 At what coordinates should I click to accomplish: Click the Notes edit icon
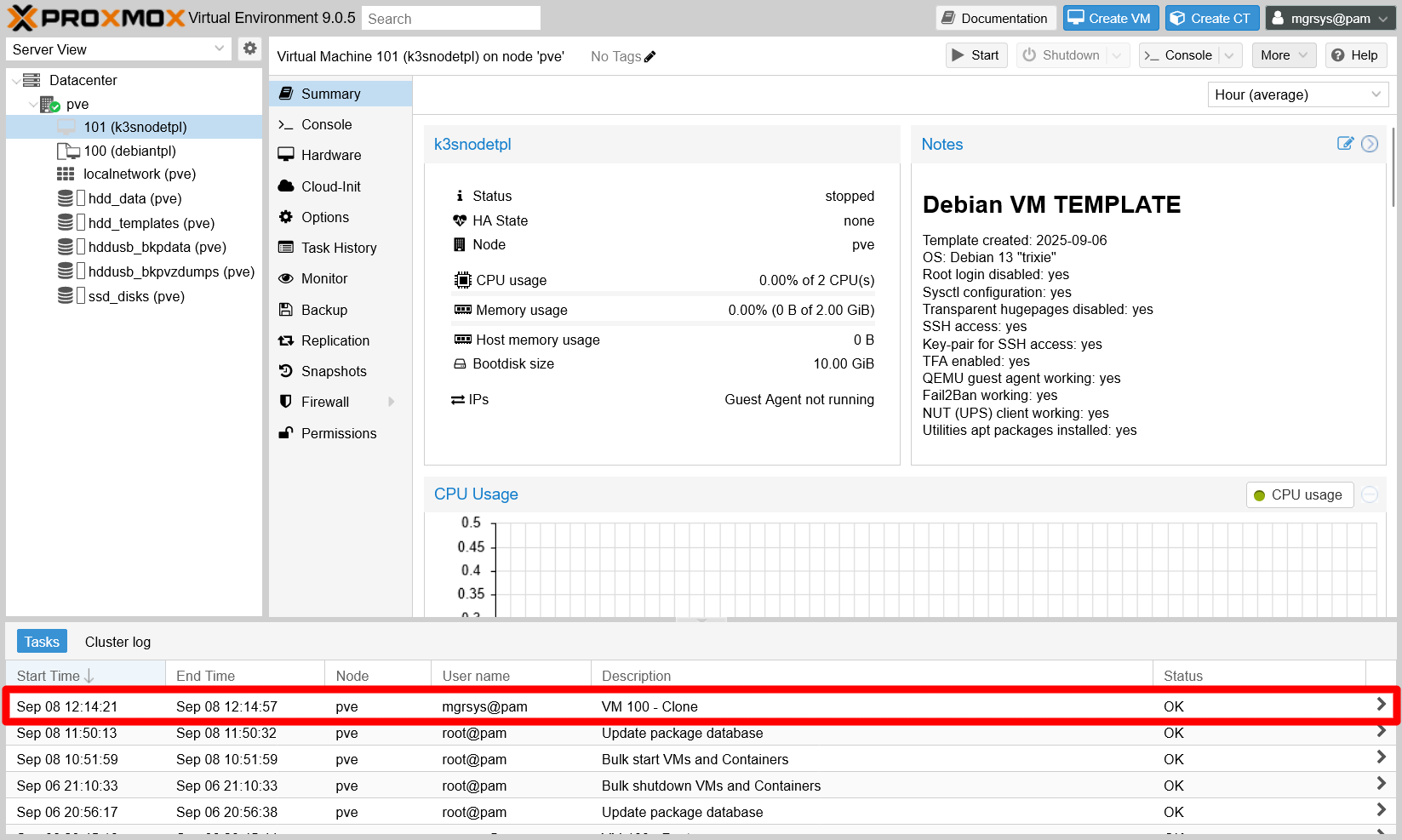tap(1345, 144)
